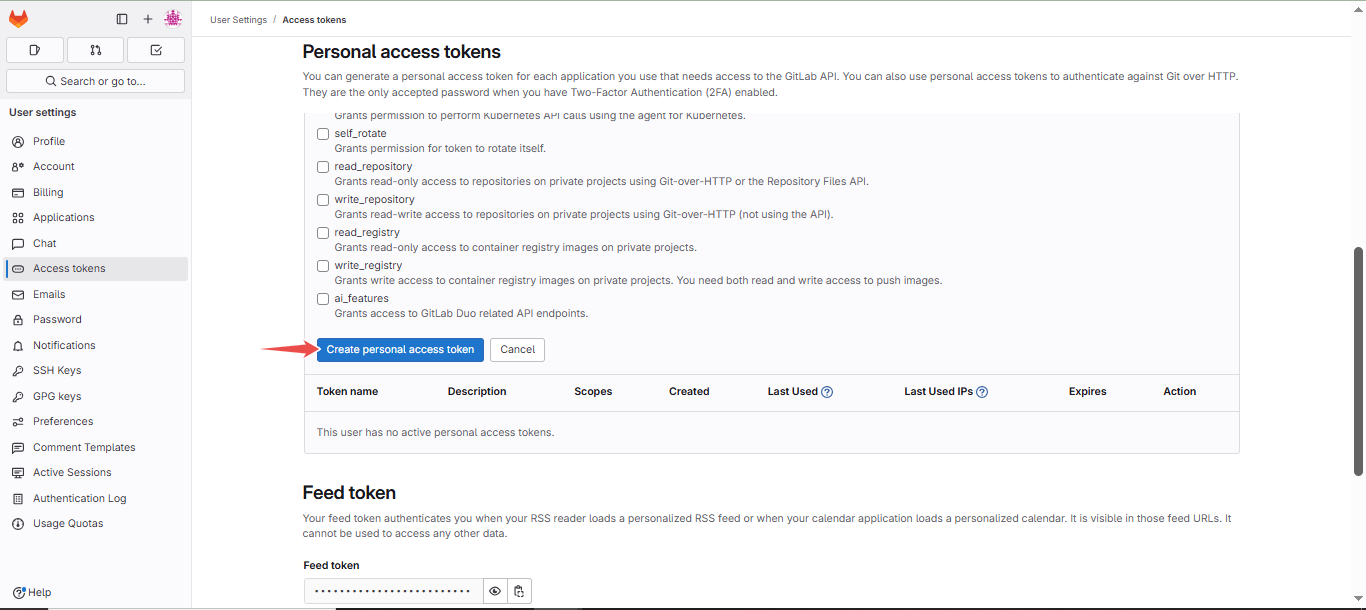Enable the read_repository scope checkbox

(x=323, y=166)
